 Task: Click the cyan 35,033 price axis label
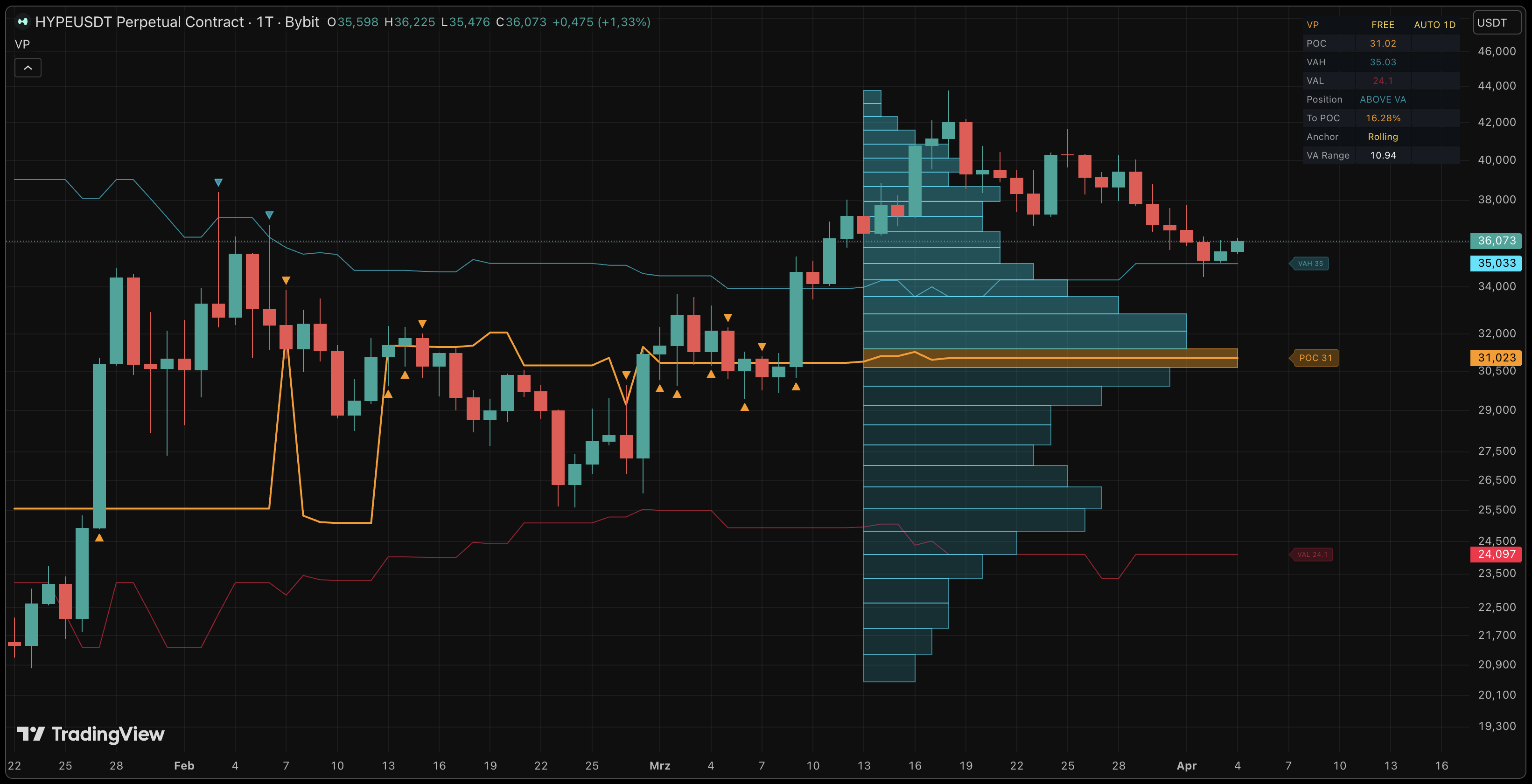pyautogui.click(x=1496, y=263)
